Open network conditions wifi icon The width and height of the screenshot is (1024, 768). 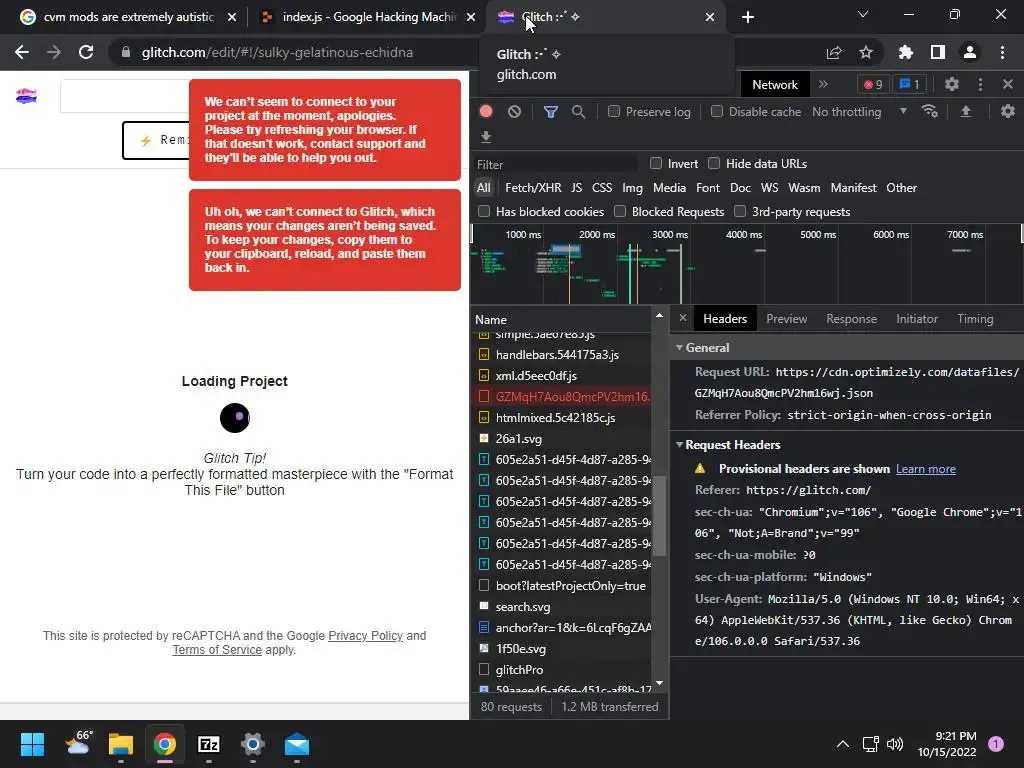(x=929, y=111)
